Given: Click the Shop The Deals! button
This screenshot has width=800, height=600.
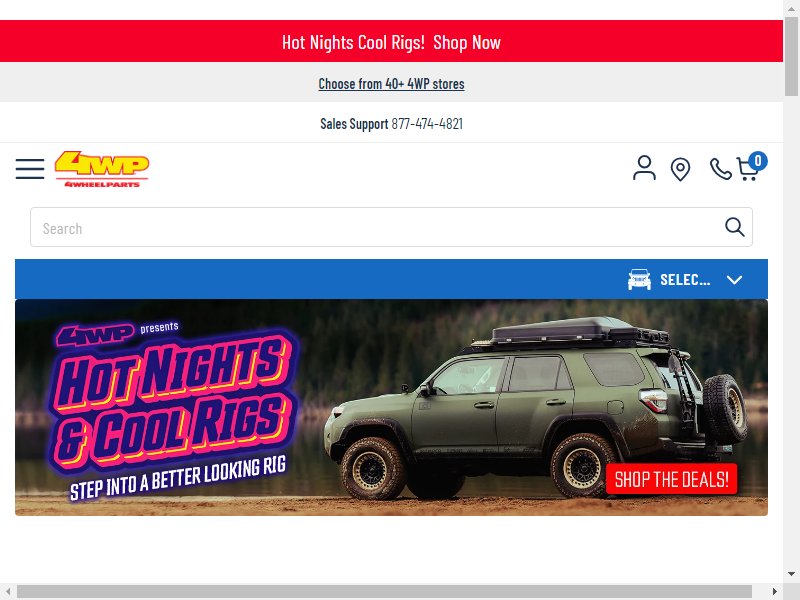Looking at the screenshot, I should coord(671,479).
